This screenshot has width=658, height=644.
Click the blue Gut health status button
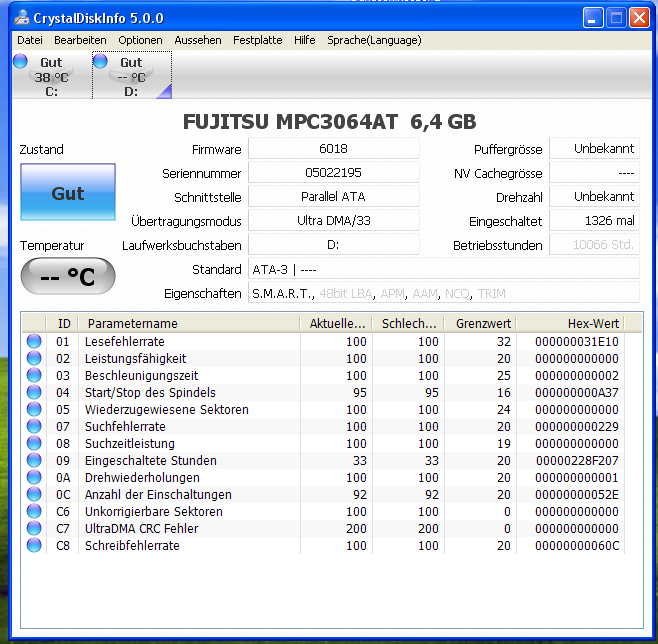[x=67, y=194]
